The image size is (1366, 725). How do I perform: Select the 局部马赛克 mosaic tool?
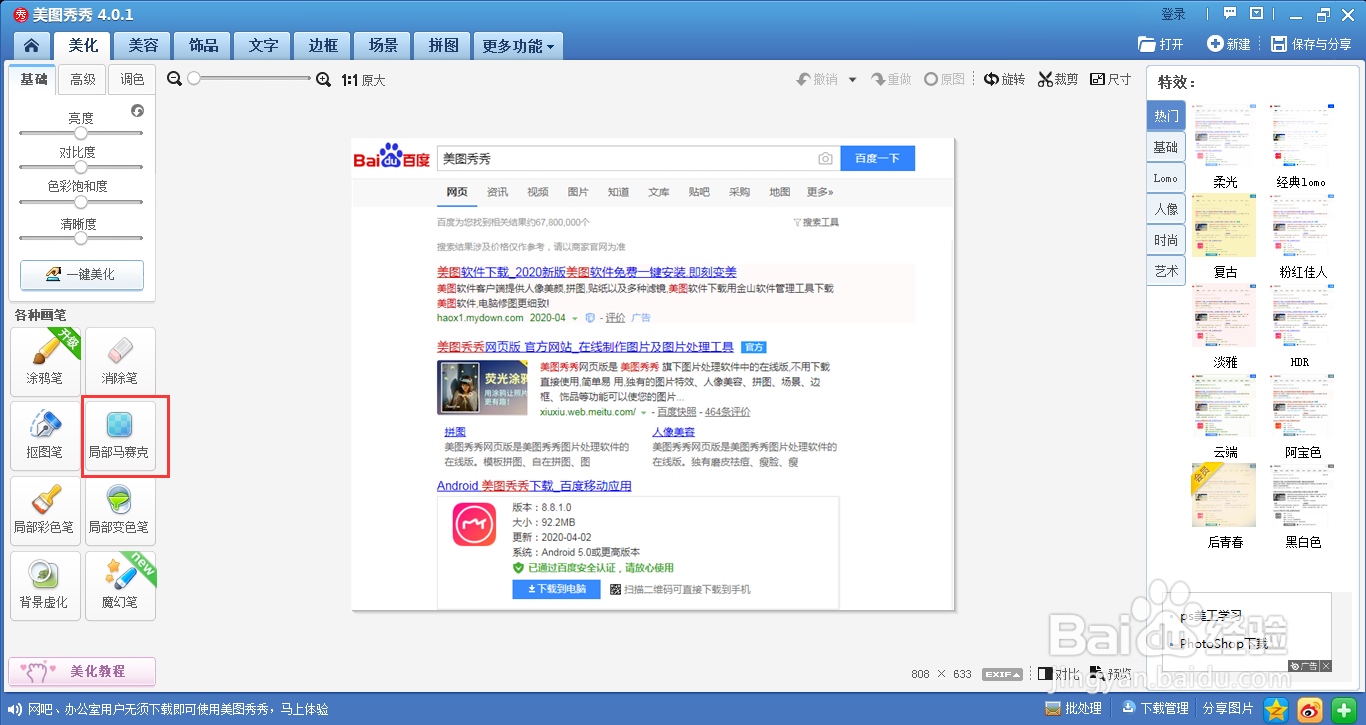point(120,434)
